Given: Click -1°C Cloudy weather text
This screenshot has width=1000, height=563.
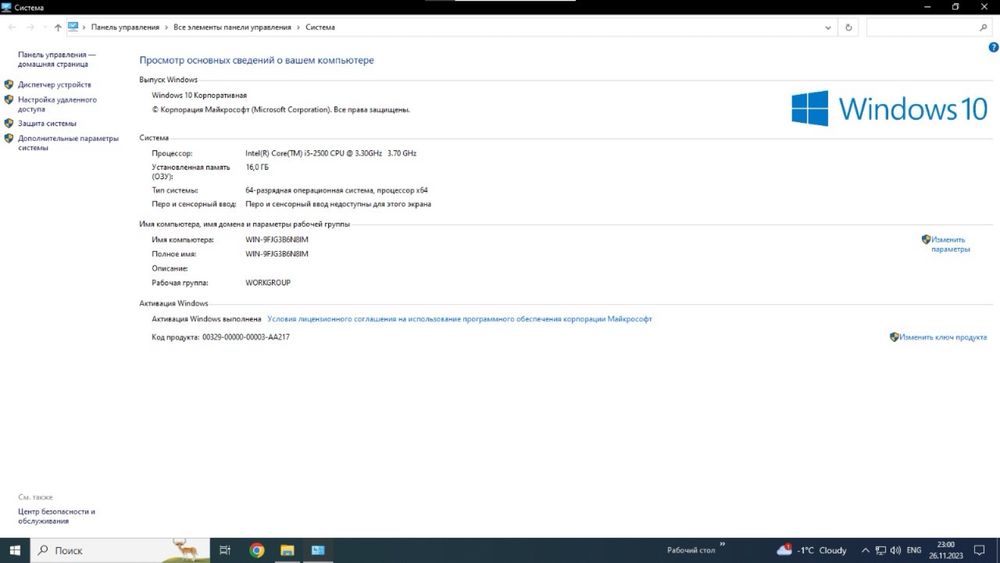Looking at the screenshot, I should 822,550.
